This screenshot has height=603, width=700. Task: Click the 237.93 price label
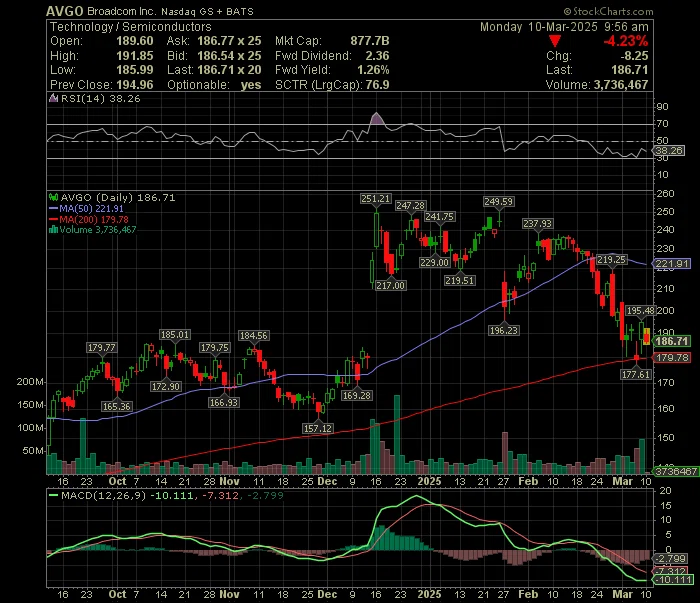(x=538, y=224)
